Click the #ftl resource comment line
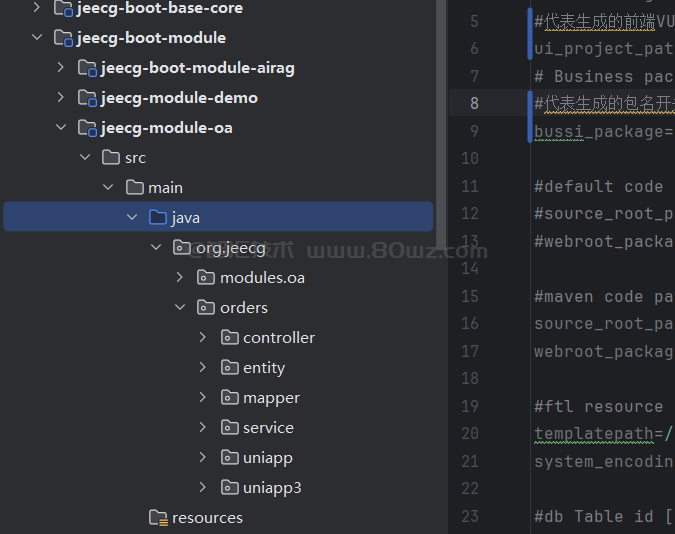 (x=599, y=407)
